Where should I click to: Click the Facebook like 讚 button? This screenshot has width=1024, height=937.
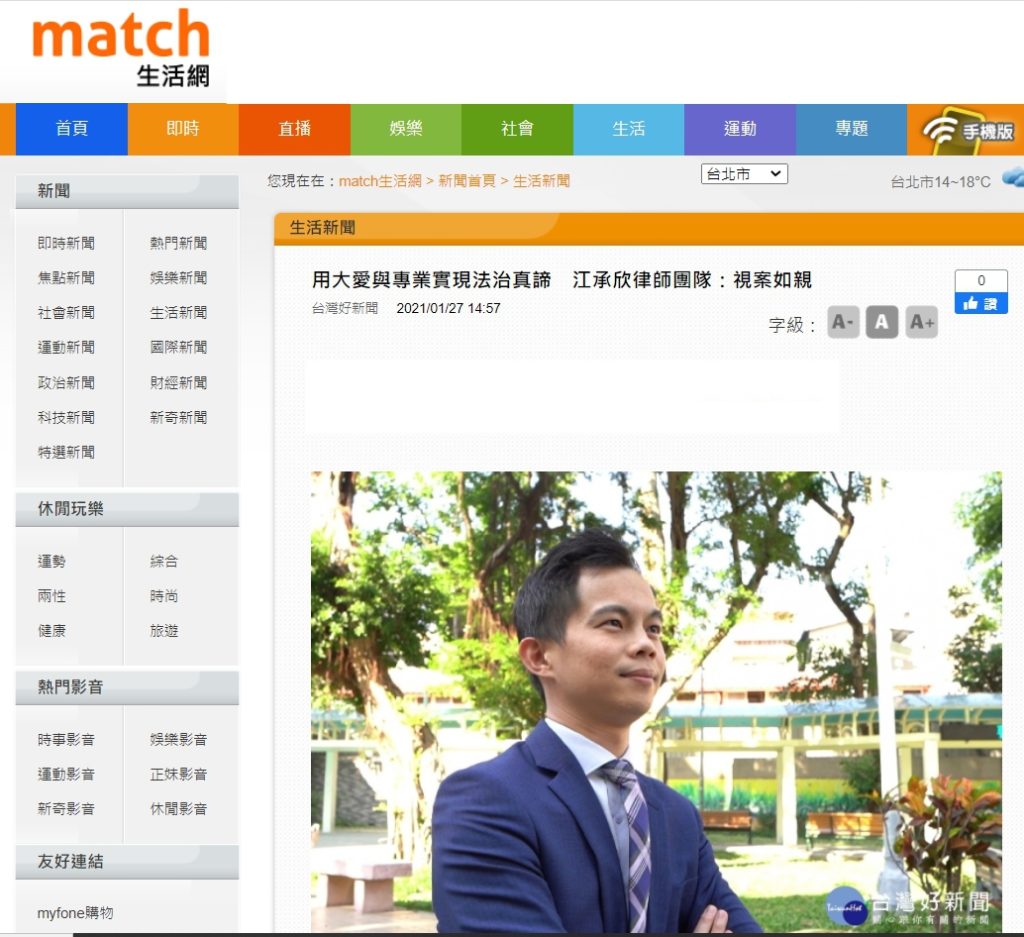[980, 304]
